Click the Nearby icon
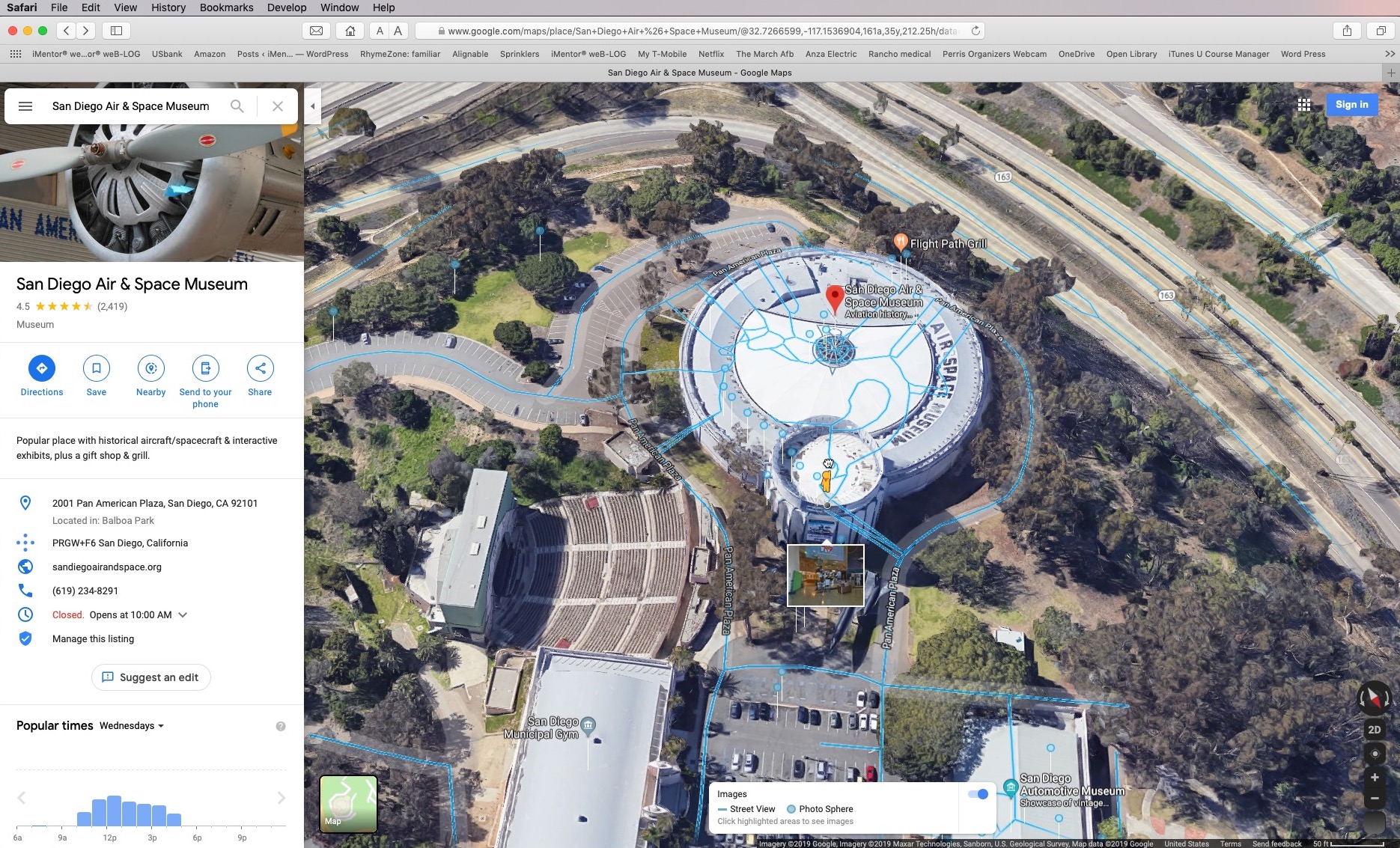Screen dimensions: 1400x848 point(151,367)
